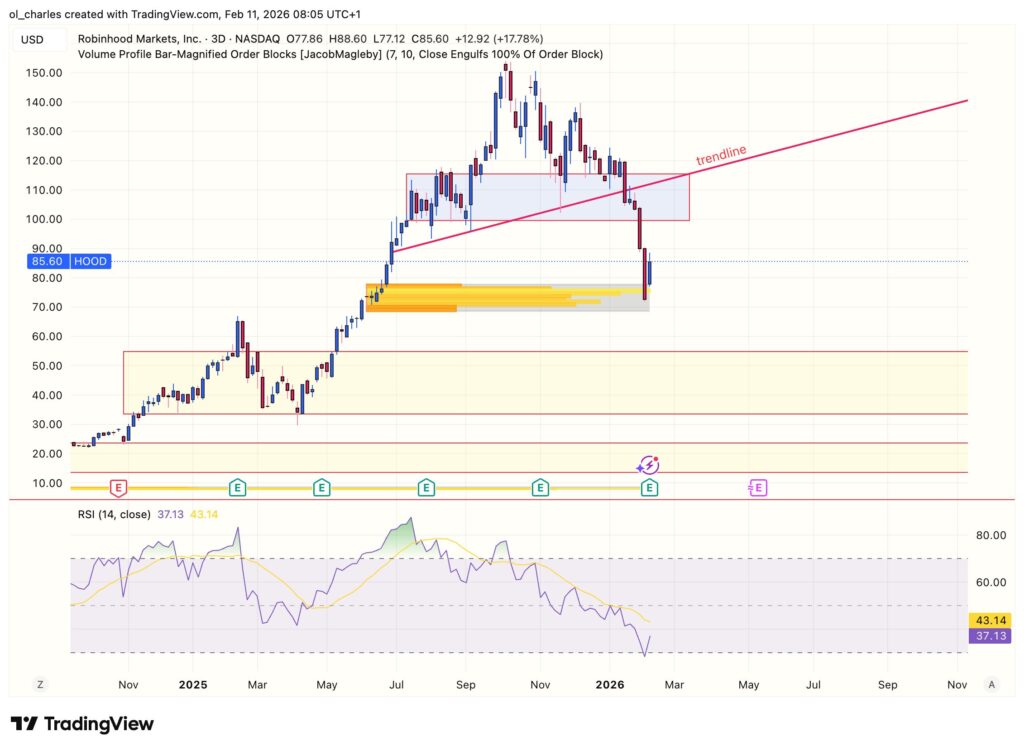Open the USD currency selector
The width and height of the screenshot is (1024, 751).
coord(32,40)
